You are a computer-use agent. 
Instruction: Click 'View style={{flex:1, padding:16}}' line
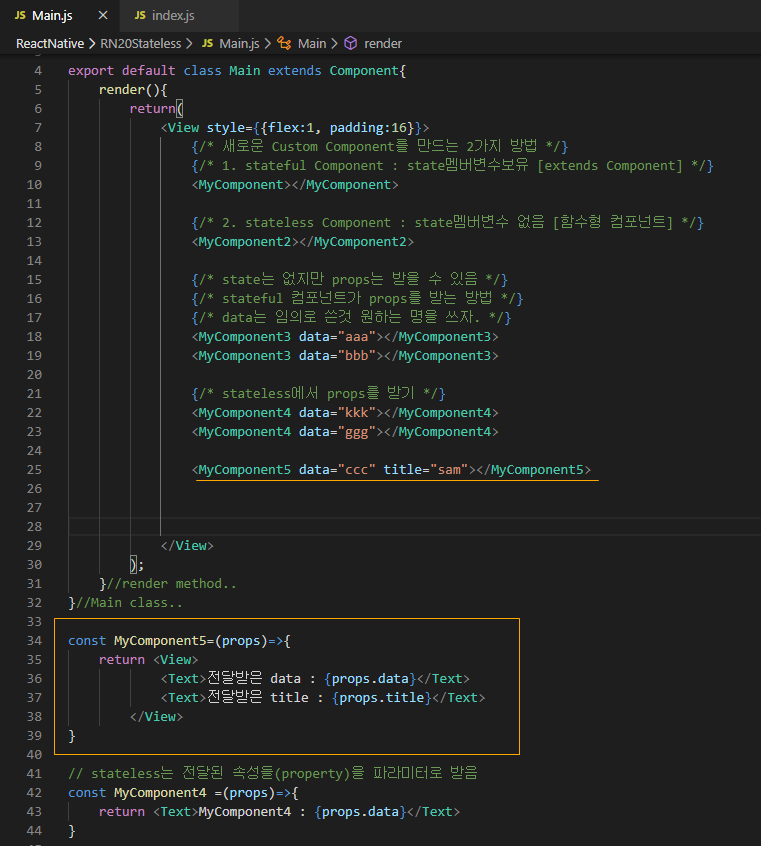coord(295,128)
